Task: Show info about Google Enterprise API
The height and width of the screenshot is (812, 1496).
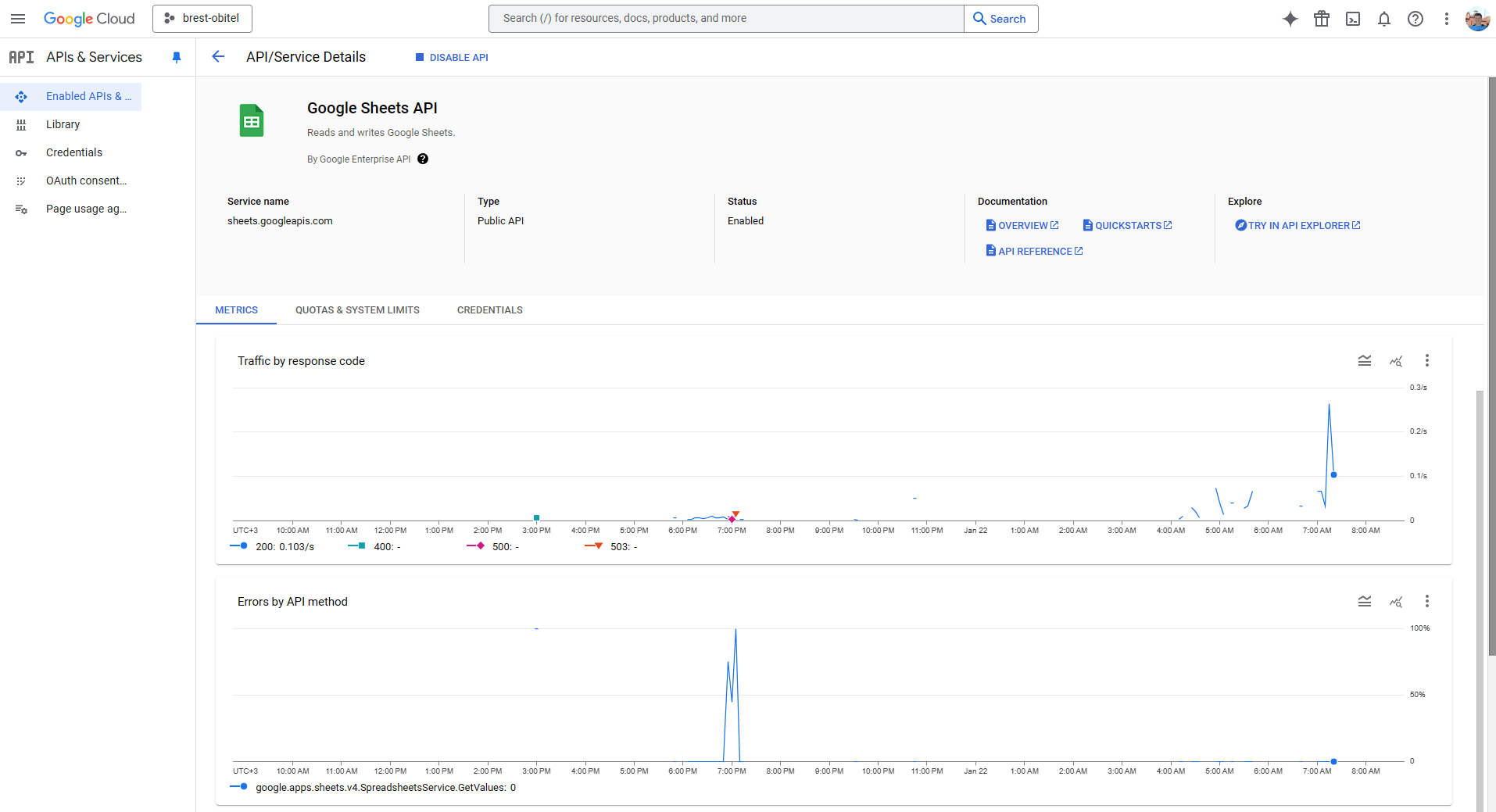Action: point(423,159)
